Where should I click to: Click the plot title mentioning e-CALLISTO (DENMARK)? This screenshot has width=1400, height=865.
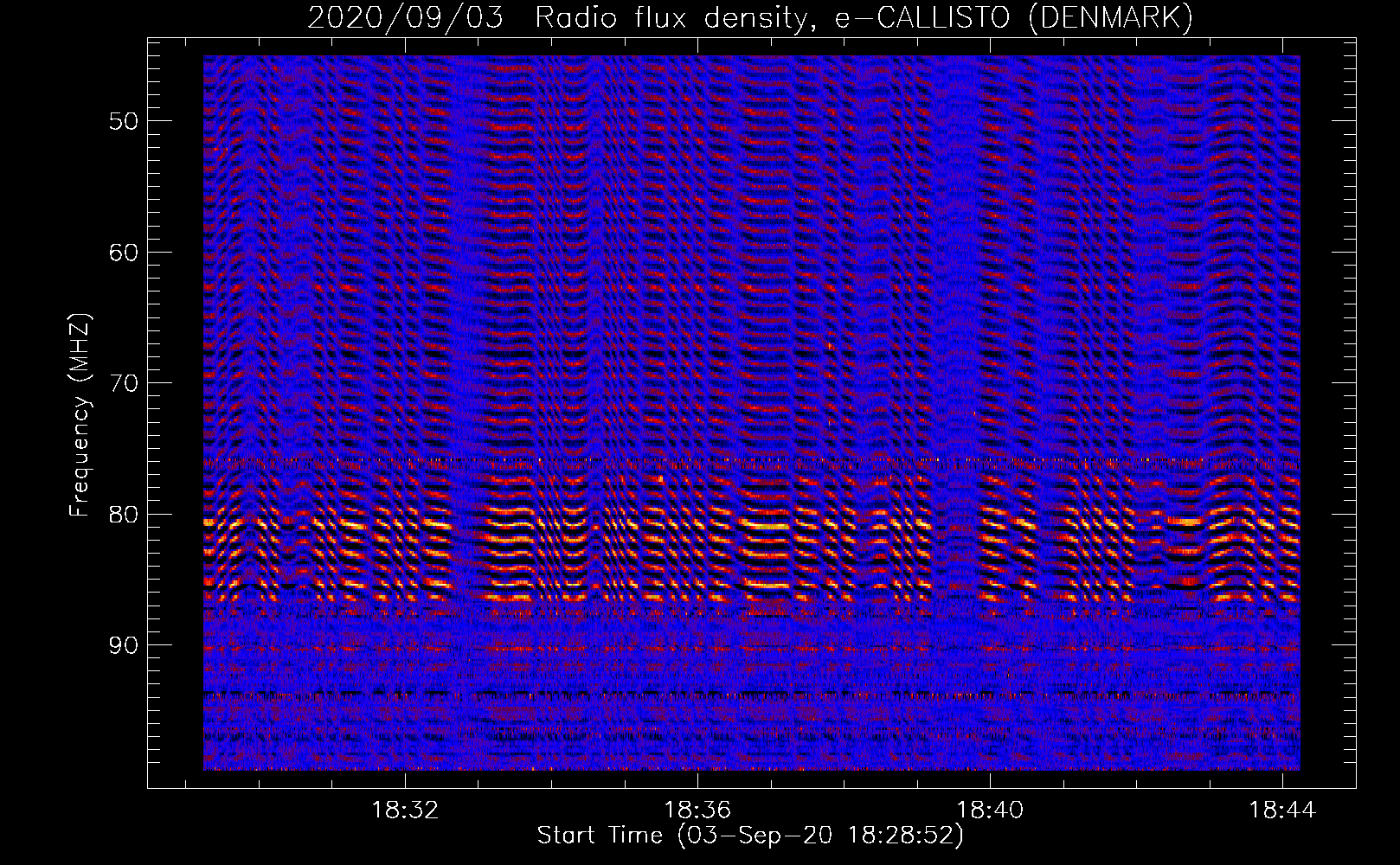[750, 18]
